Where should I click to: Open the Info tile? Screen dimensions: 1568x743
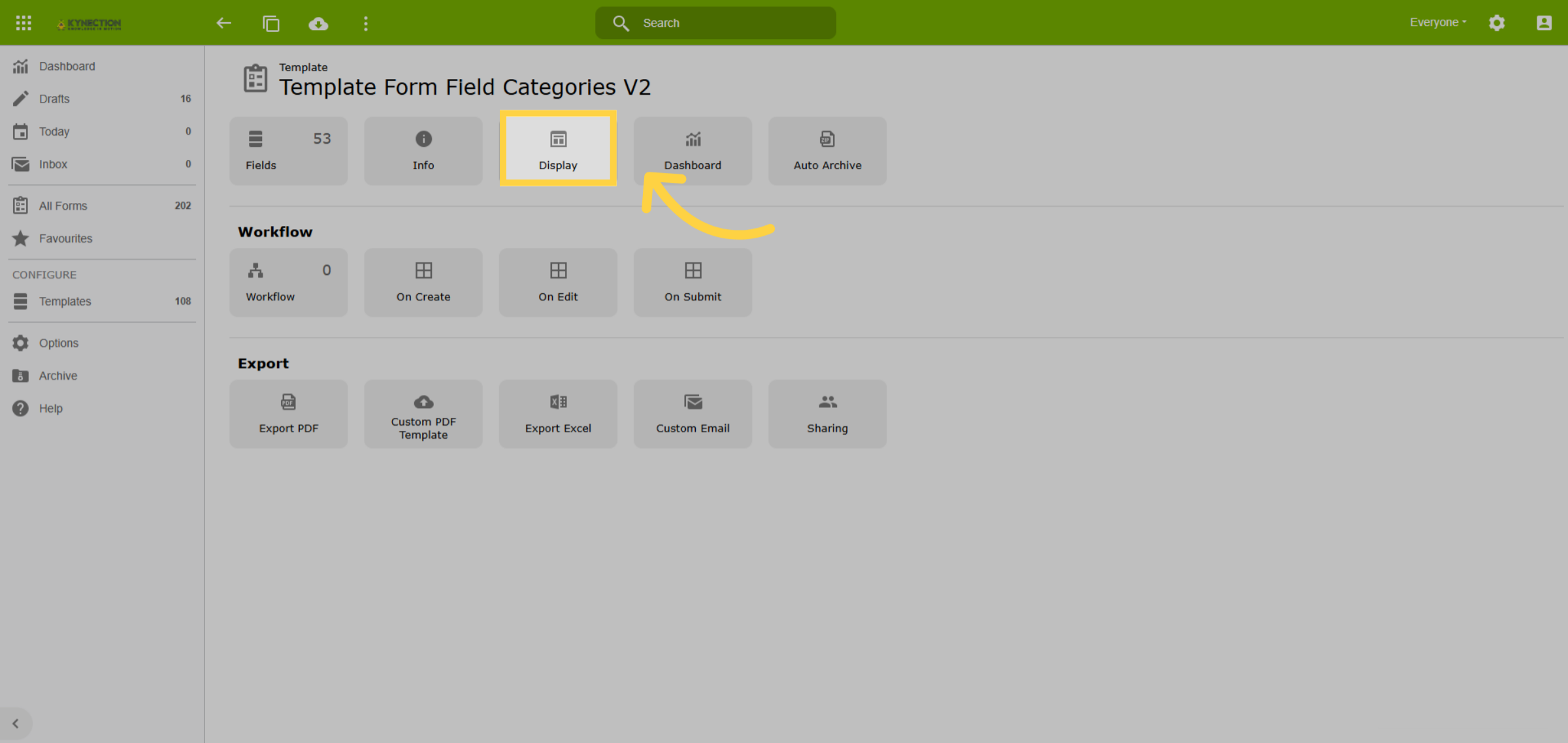click(x=423, y=151)
